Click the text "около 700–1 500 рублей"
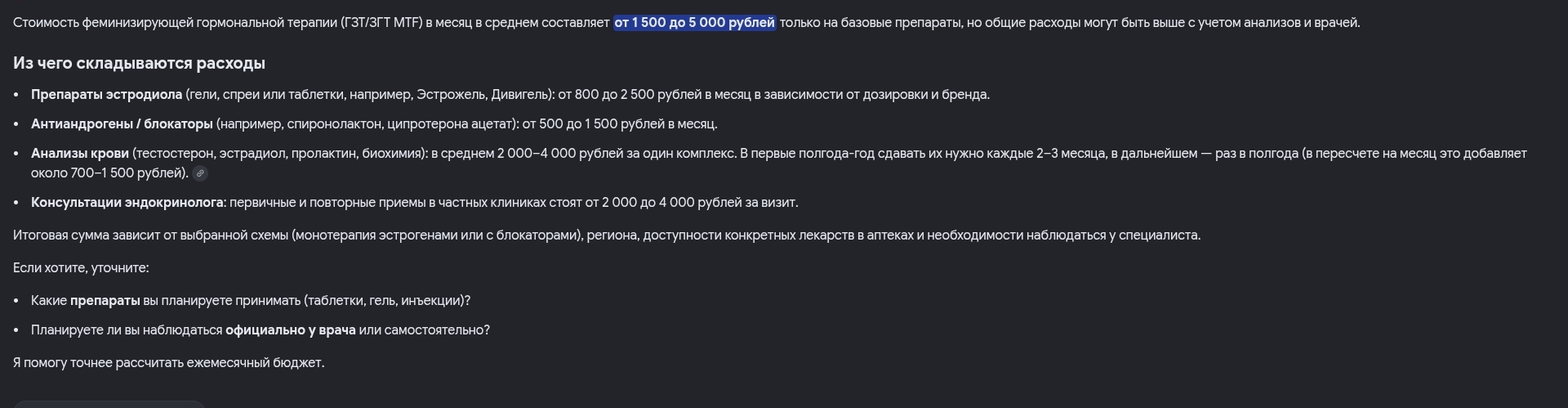This screenshot has width=1568, height=408. point(108,173)
